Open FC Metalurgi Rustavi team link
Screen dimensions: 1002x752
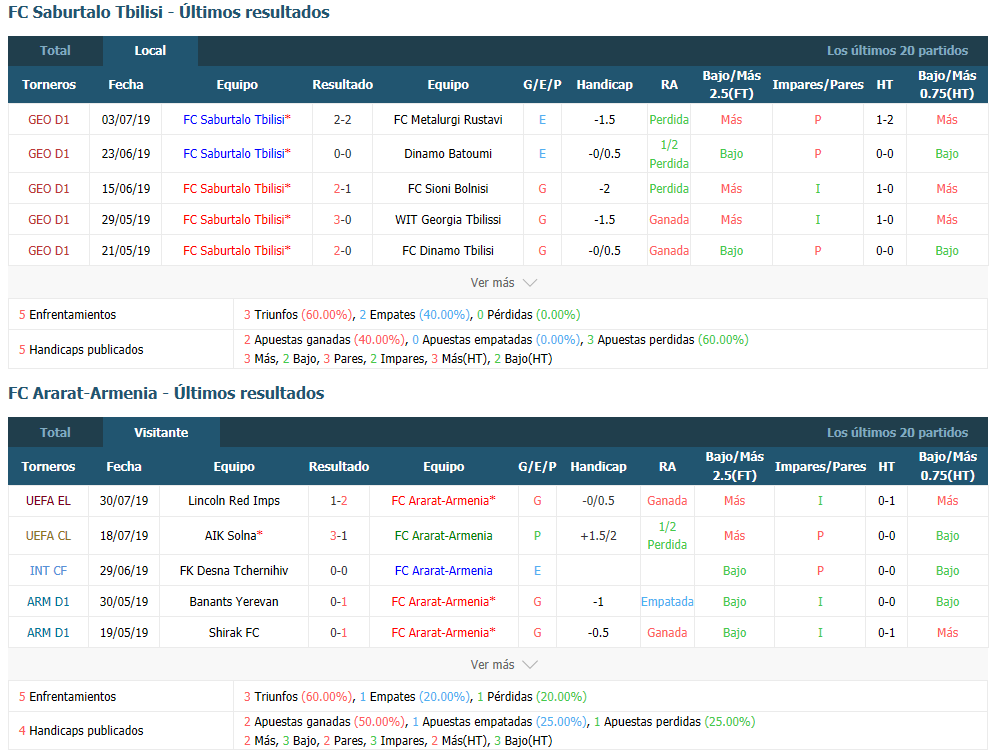pyautogui.click(x=448, y=119)
